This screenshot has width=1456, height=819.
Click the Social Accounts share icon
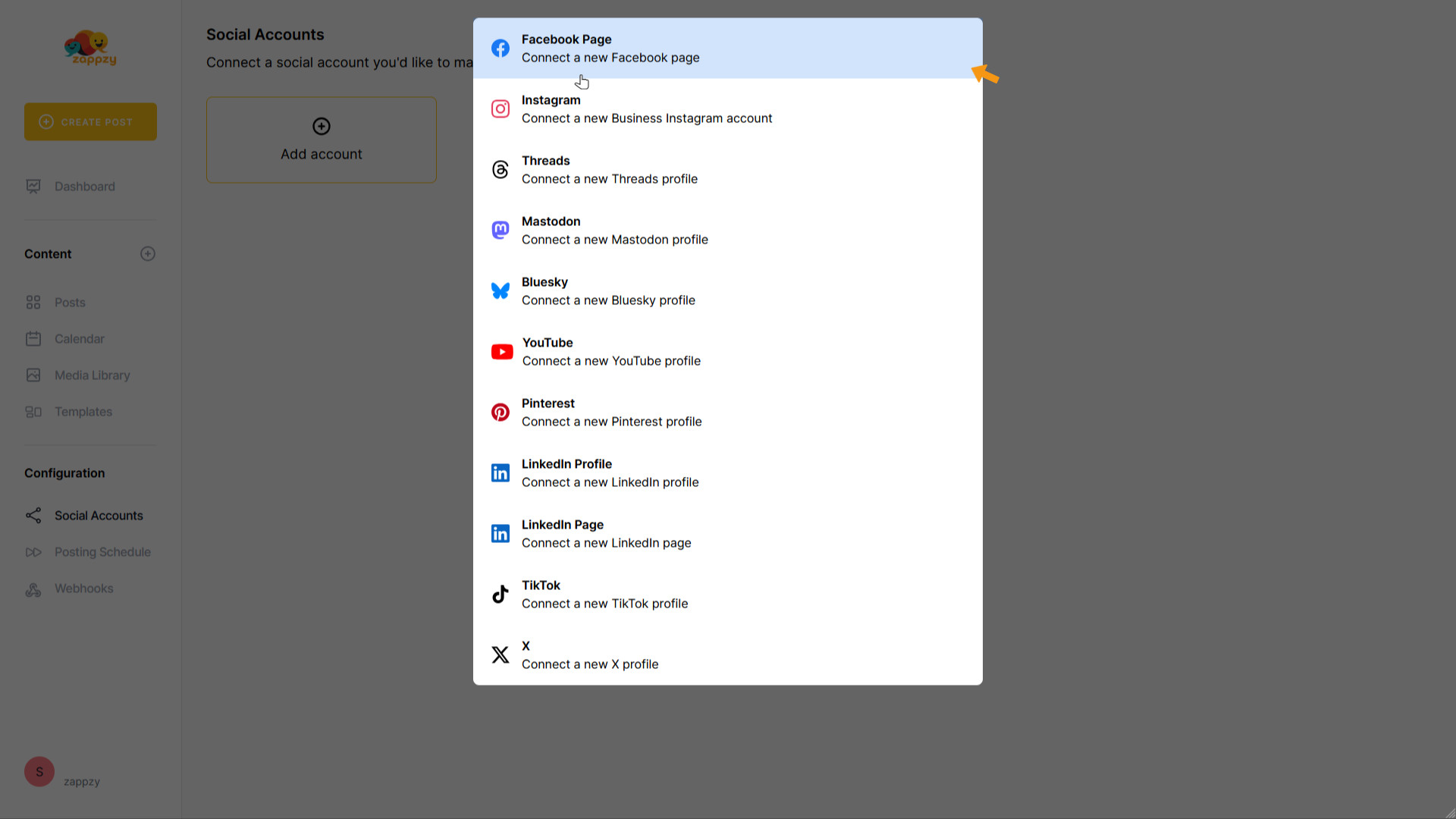(x=33, y=516)
